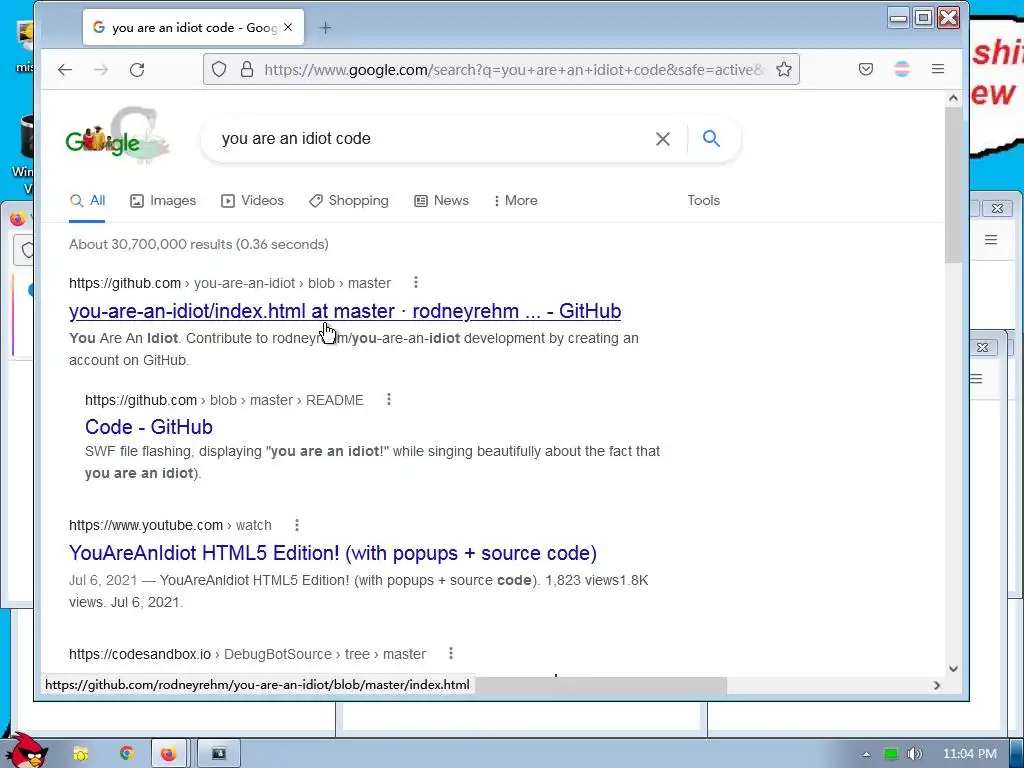This screenshot has width=1024, height=768.
Task: Clear the search box with the X
Action: pos(663,138)
